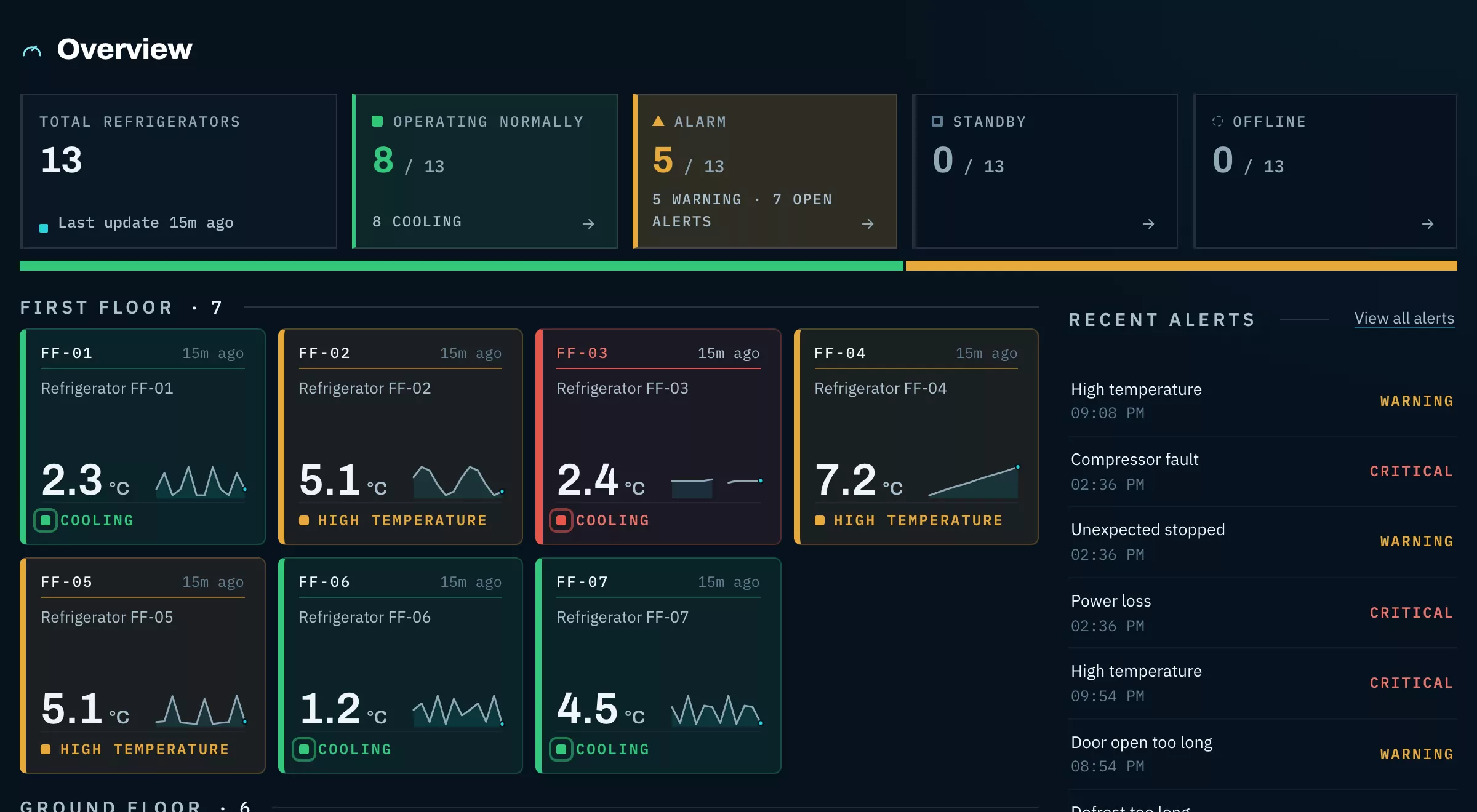Open the Offline card arrow
The width and height of the screenshot is (1477, 812).
[x=1428, y=224]
